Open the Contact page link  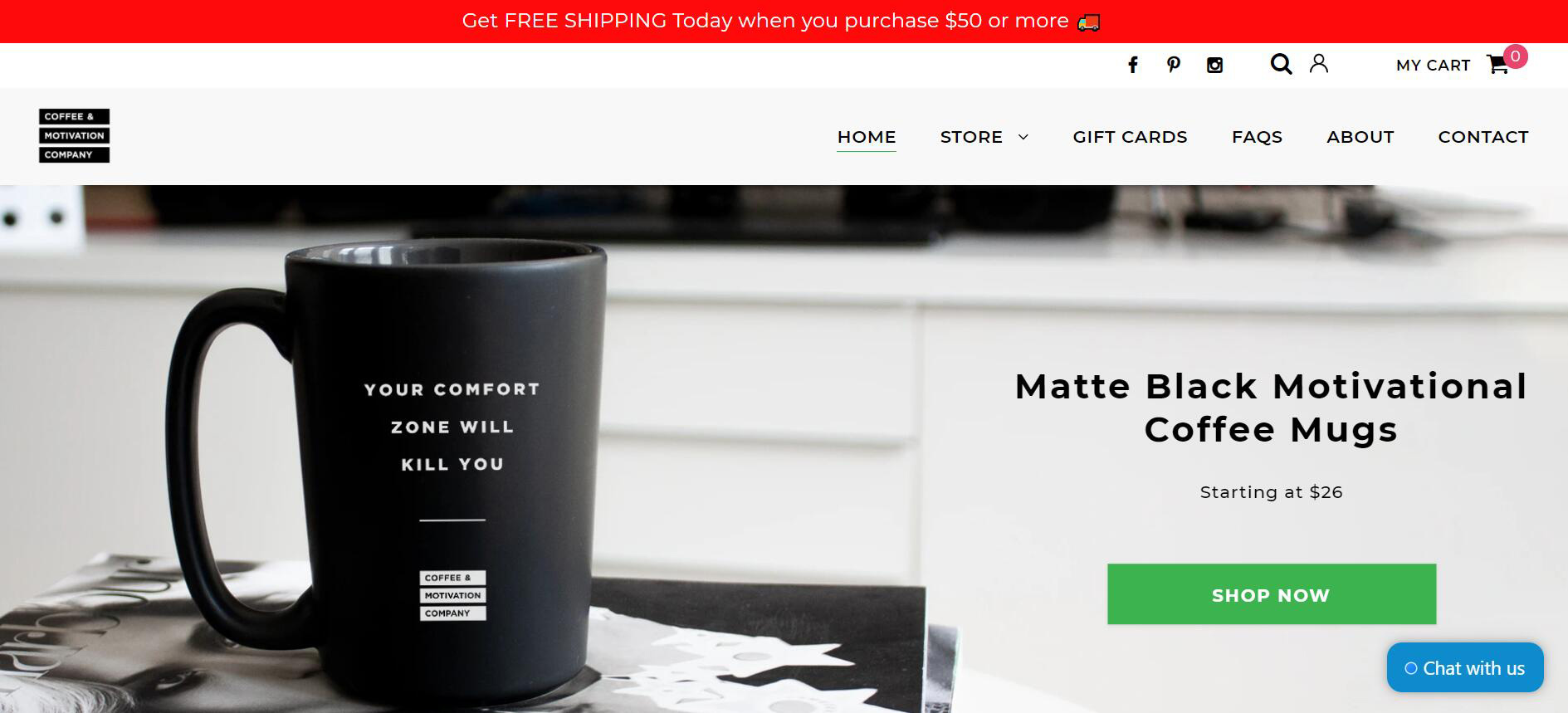(1483, 137)
